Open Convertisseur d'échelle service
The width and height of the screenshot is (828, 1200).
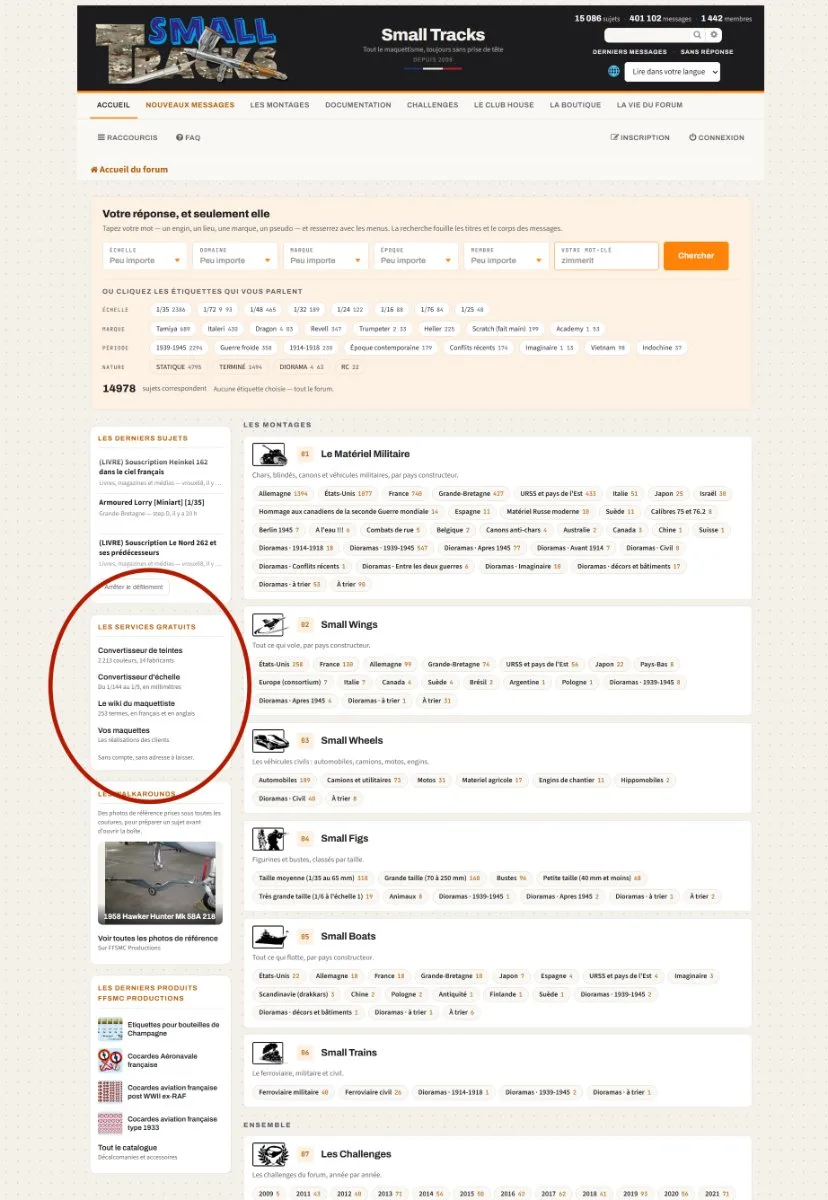[139, 677]
